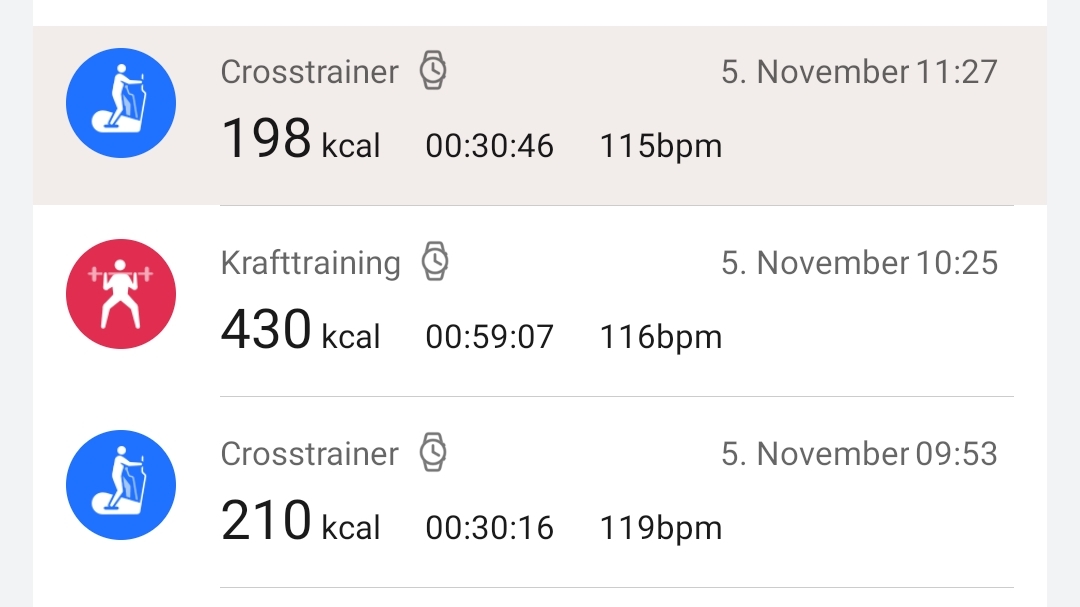Tap the 116bpm heart rate value
This screenshot has height=607, width=1080.
coord(661,338)
